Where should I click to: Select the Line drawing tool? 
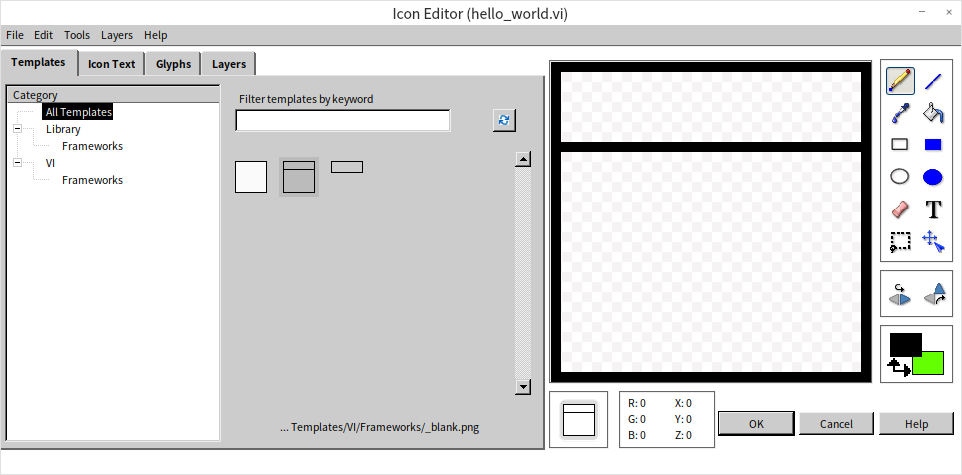(933, 81)
